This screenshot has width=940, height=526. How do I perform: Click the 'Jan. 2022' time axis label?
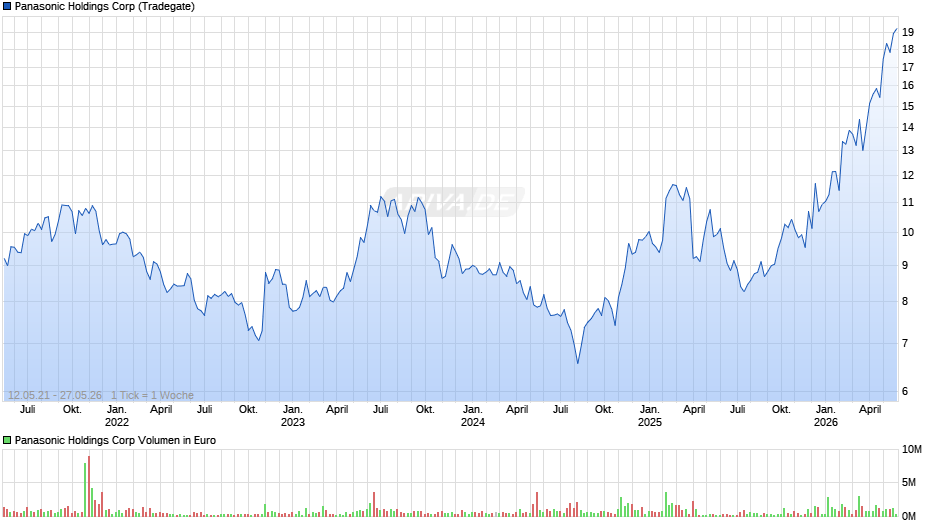pos(116,416)
